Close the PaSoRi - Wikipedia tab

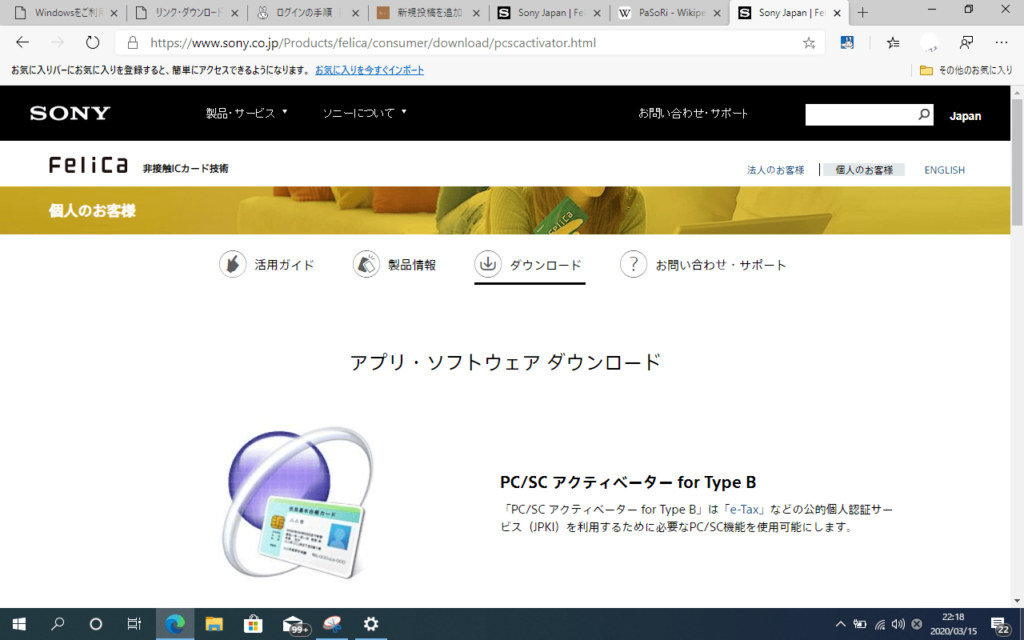pos(717,13)
